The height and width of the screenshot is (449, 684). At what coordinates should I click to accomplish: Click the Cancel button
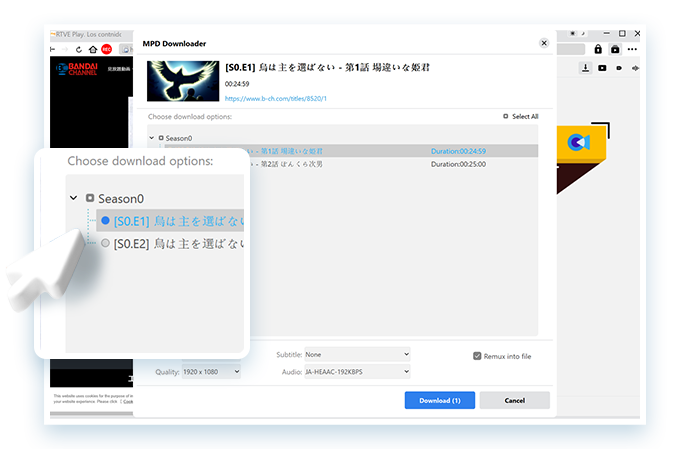pos(515,400)
